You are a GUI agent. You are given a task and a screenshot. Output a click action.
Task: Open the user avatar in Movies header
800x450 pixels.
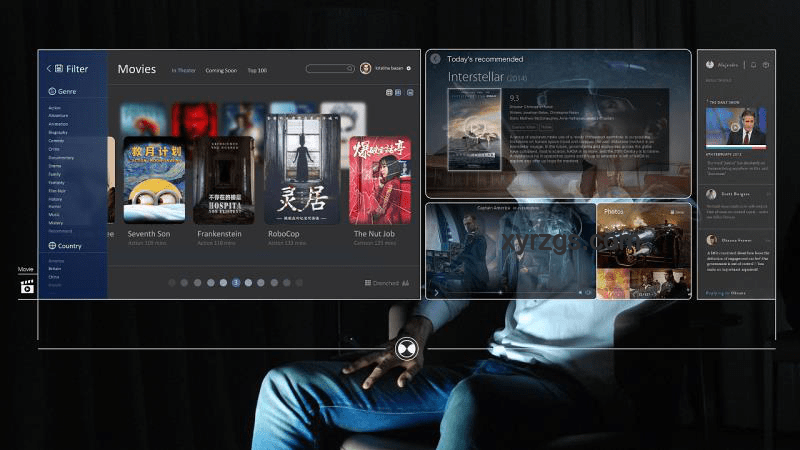click(365, 68)
